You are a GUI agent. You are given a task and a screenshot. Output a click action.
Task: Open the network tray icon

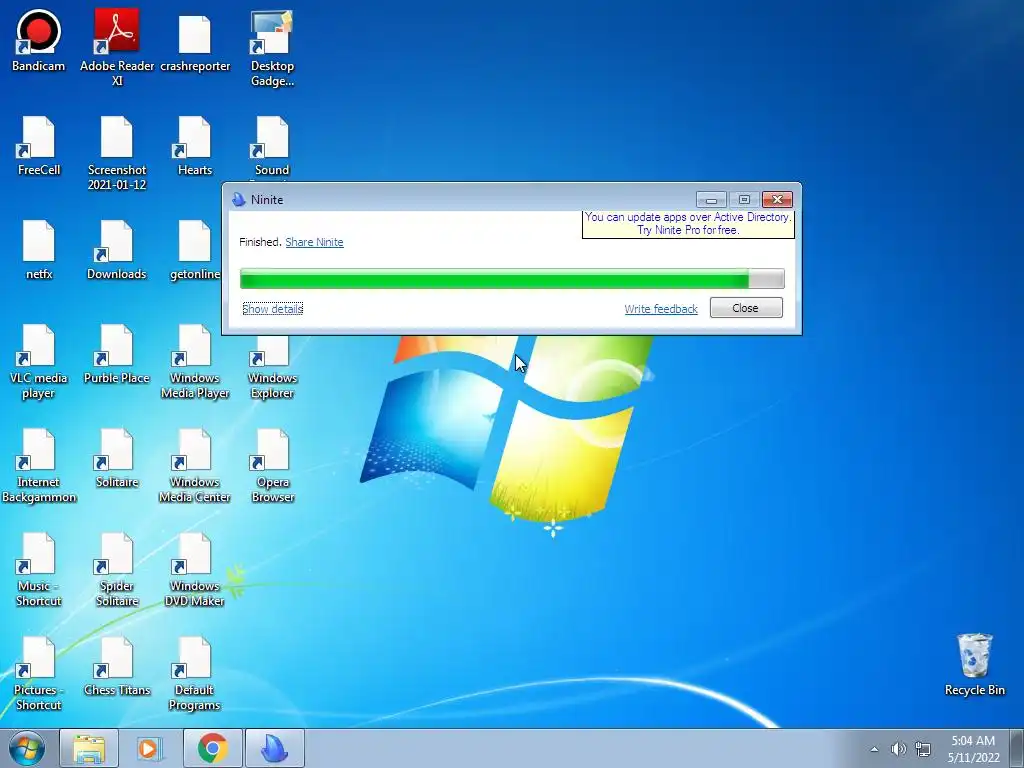[x=923, y=749]
